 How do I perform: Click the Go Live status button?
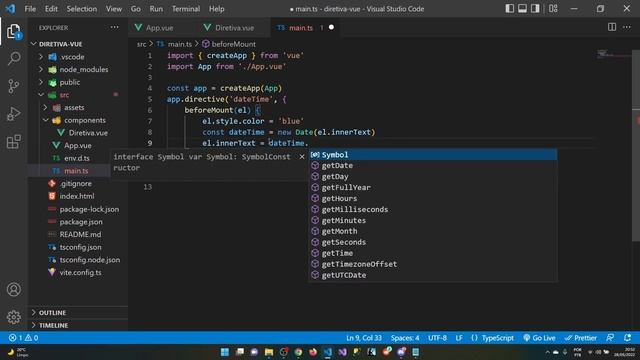pyautogui.click(x=539, y=338)
